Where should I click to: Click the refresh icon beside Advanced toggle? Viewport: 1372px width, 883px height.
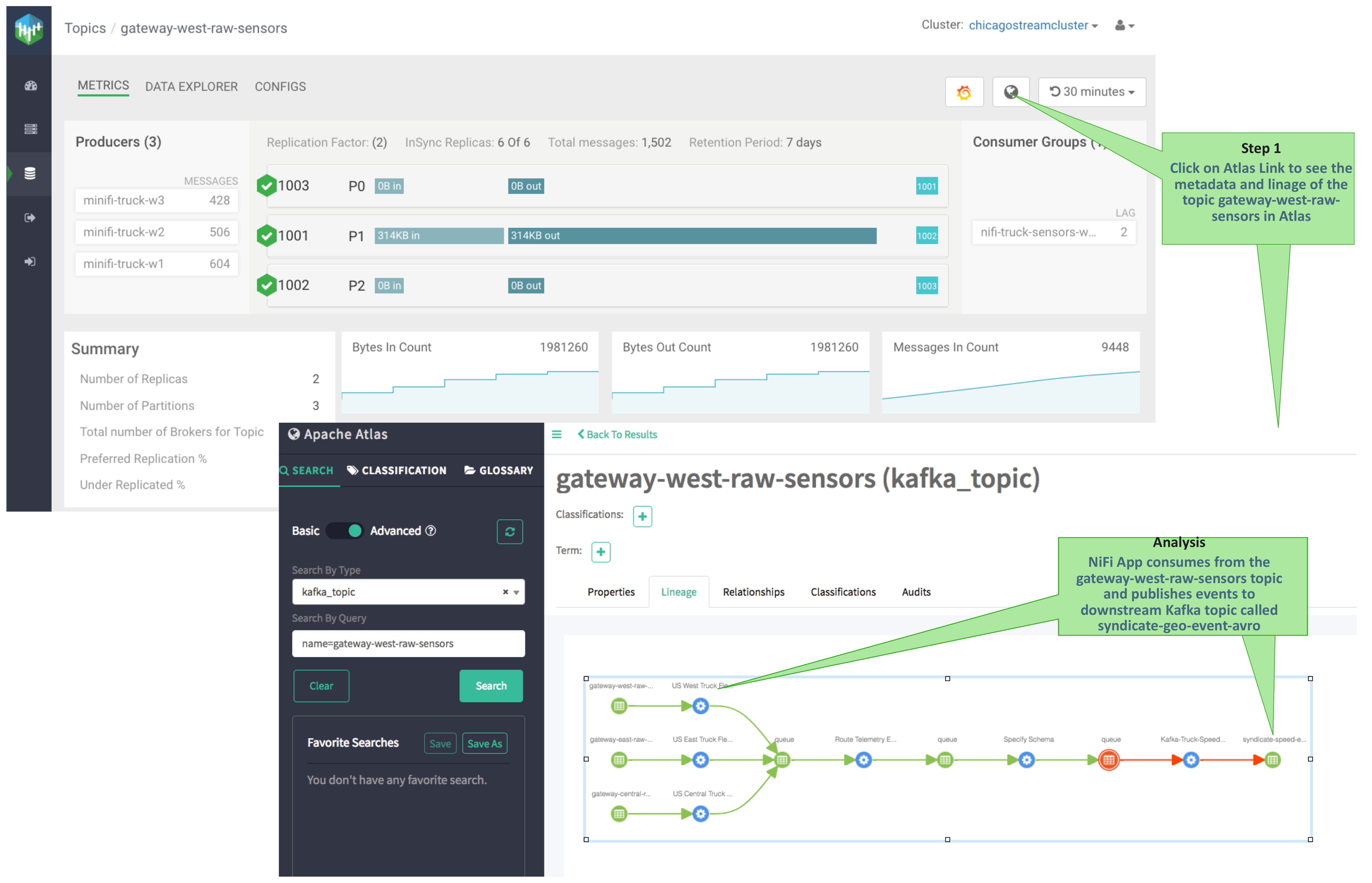(510, 531)
